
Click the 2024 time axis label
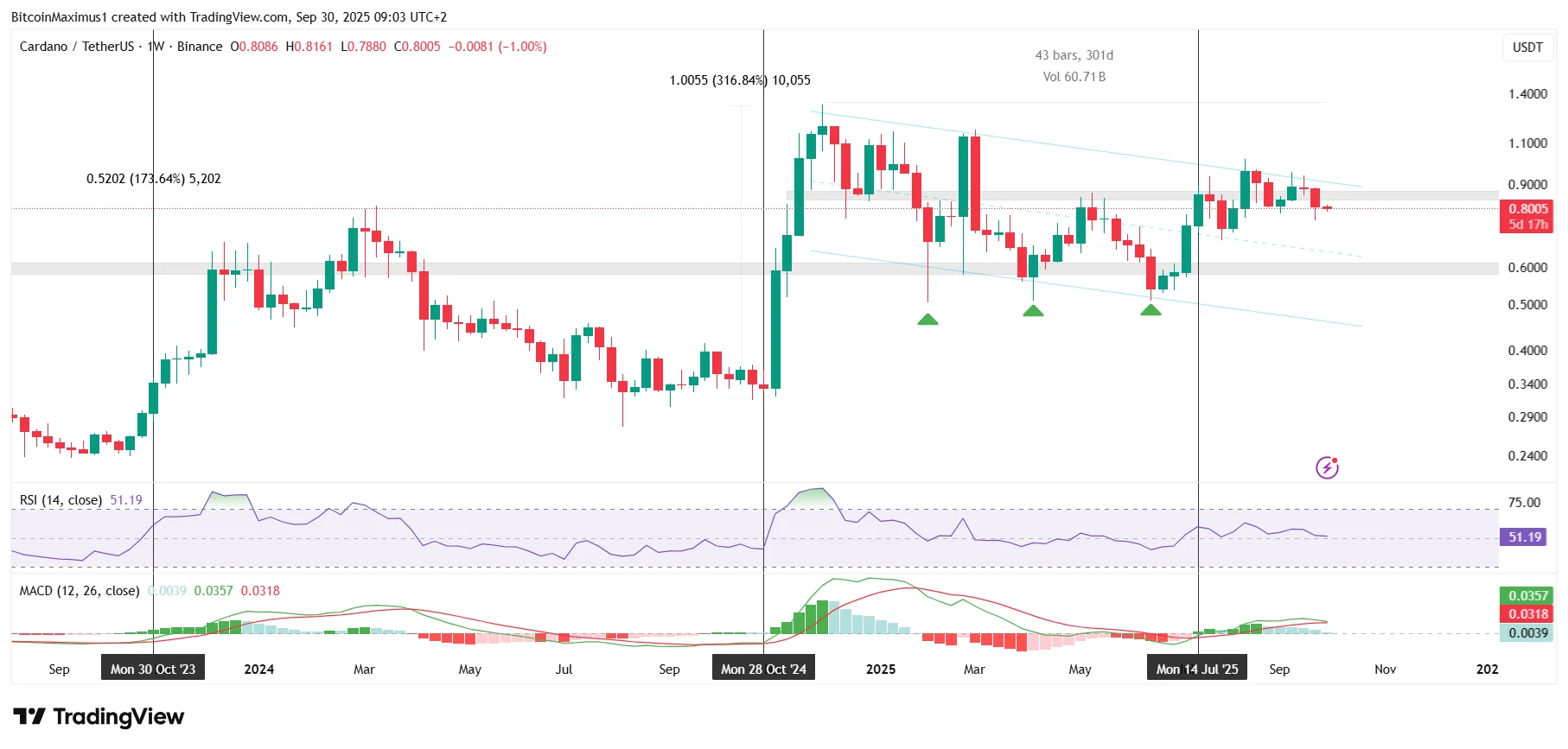258,670
